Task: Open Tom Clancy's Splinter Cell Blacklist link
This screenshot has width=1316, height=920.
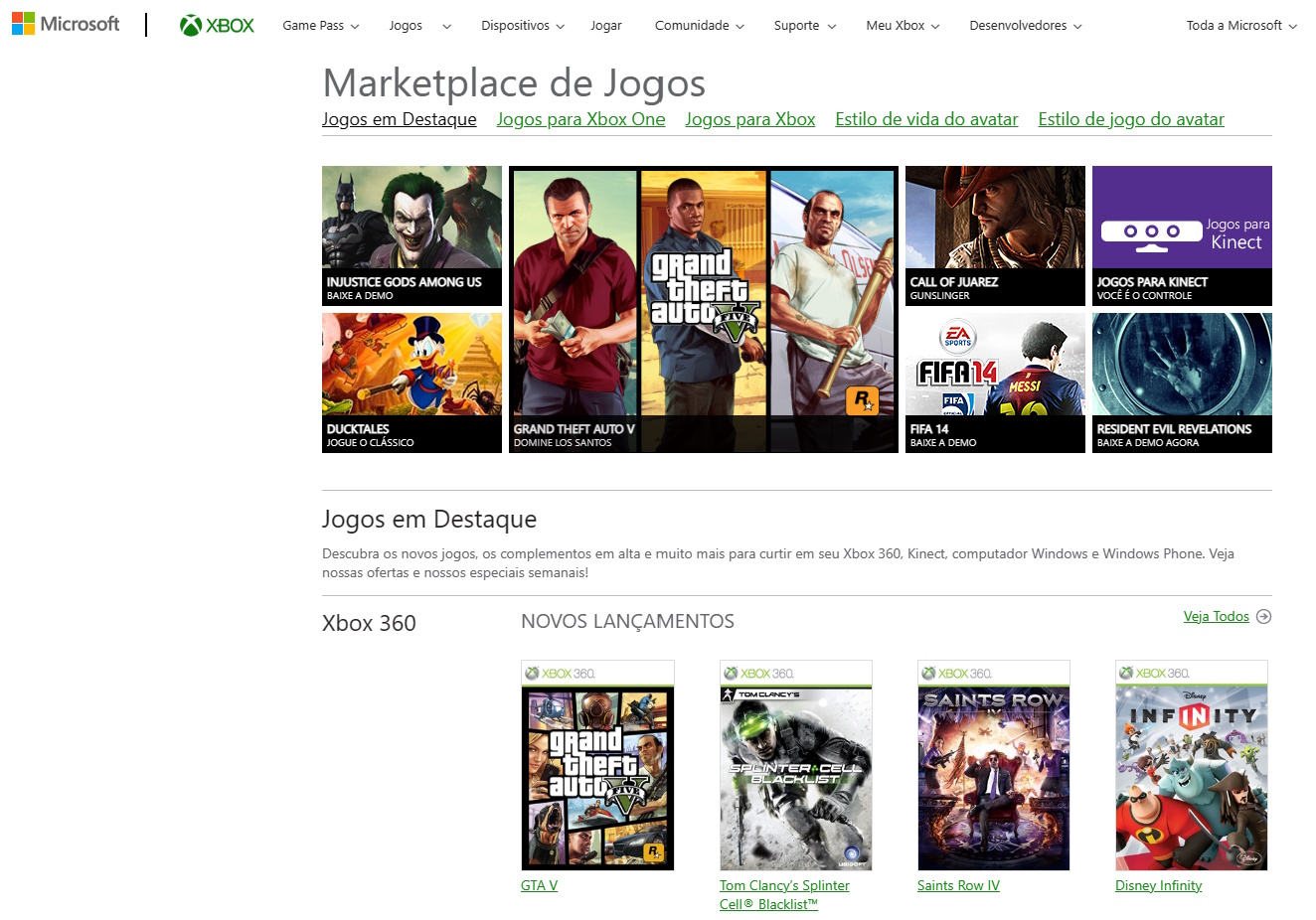Action: (784, 894)
